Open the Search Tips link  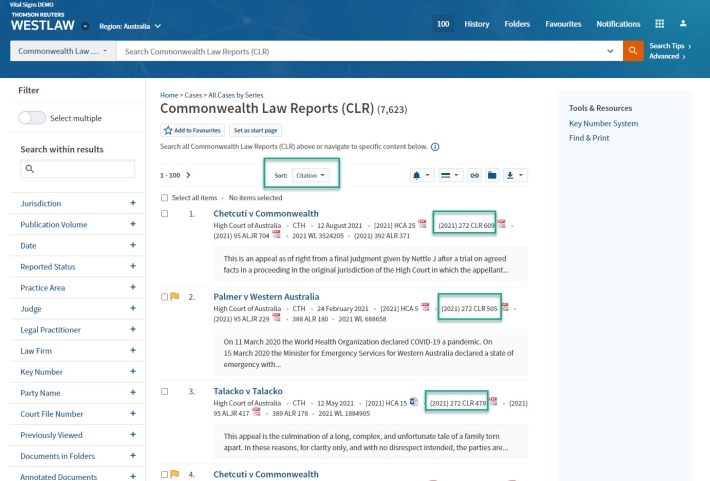coord(670,46)
